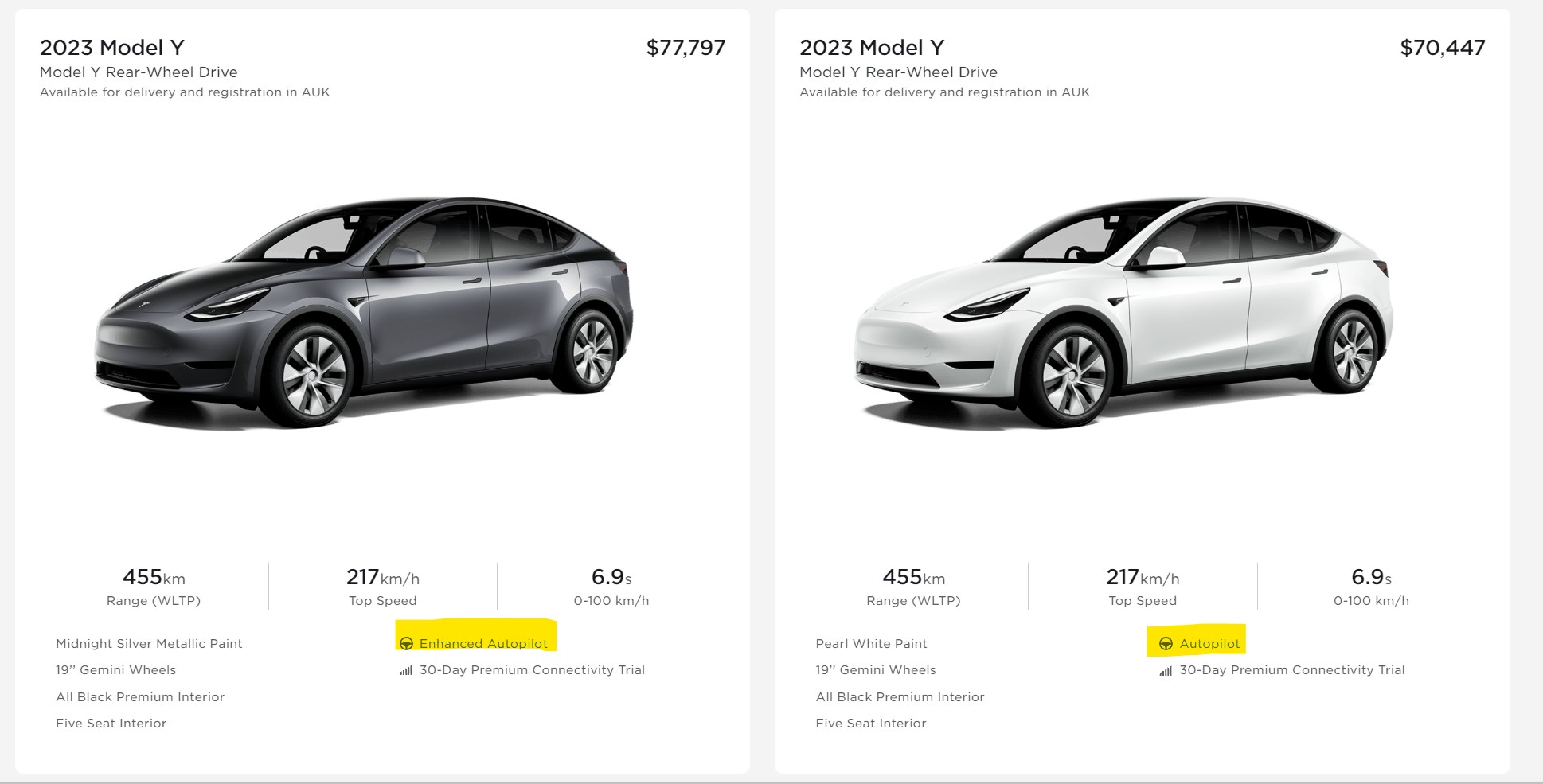This screenshot has width=1543, height=784.
Task: Click 30-Day Premium Connectivity Trial on the white car
Action: pos(1291,670)
